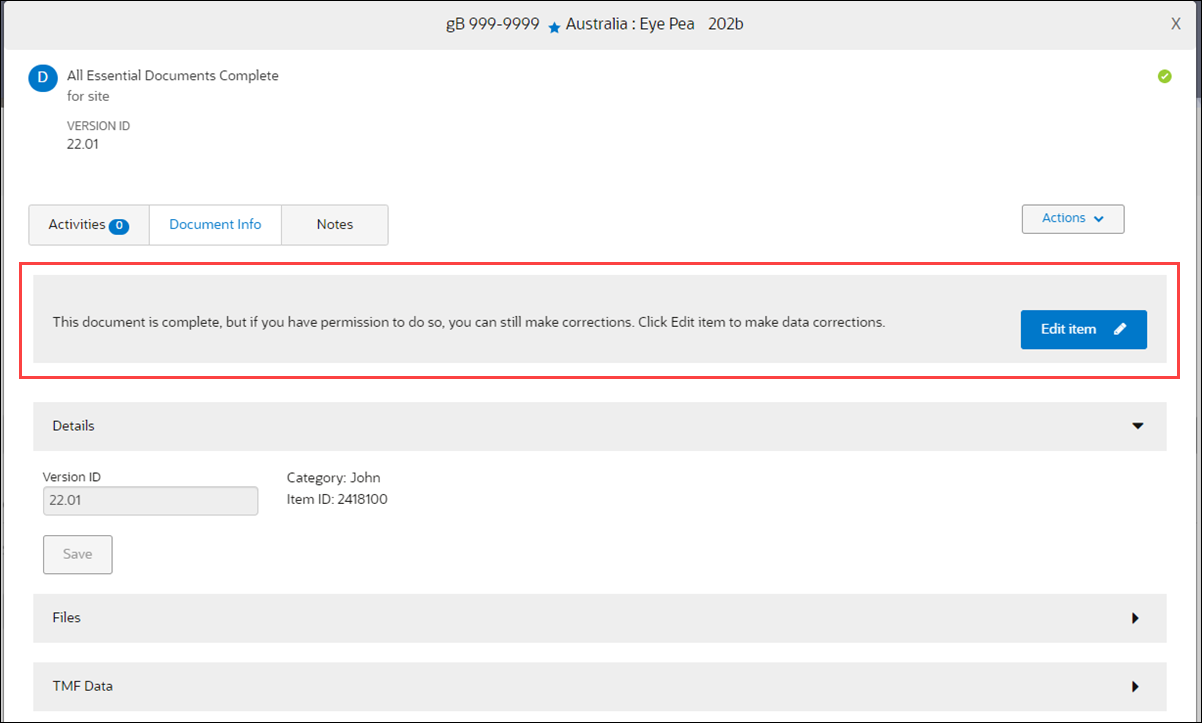Viewport: 1202px width, 723px height.
Task: Click the pencil icon on Edit item
Action: click(1119, 329)
